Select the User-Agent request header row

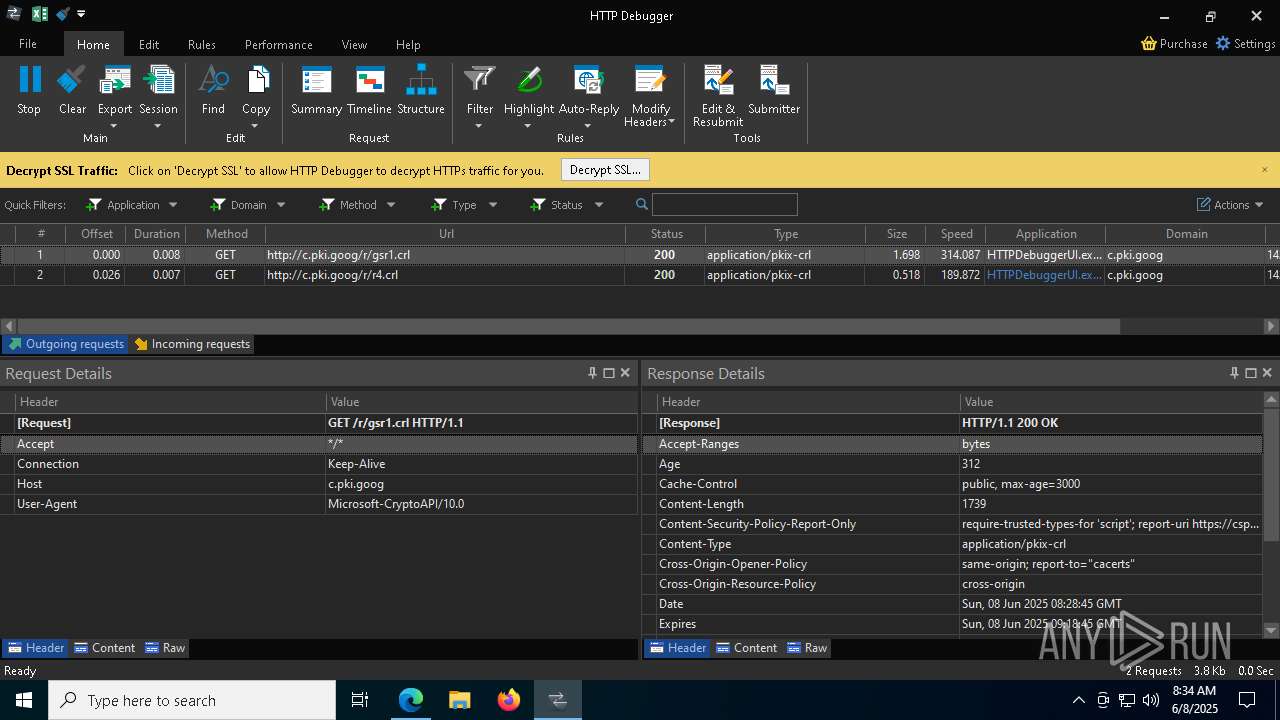point(319,504)
